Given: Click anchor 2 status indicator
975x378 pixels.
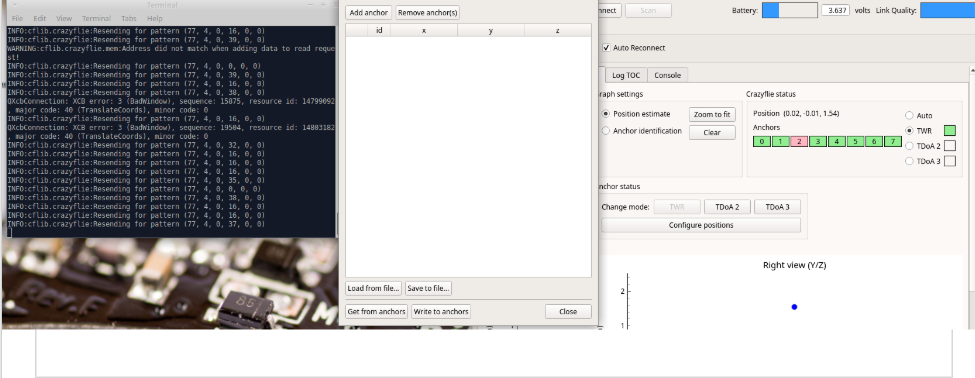Looking at the screenshot, I should [799, 142].
